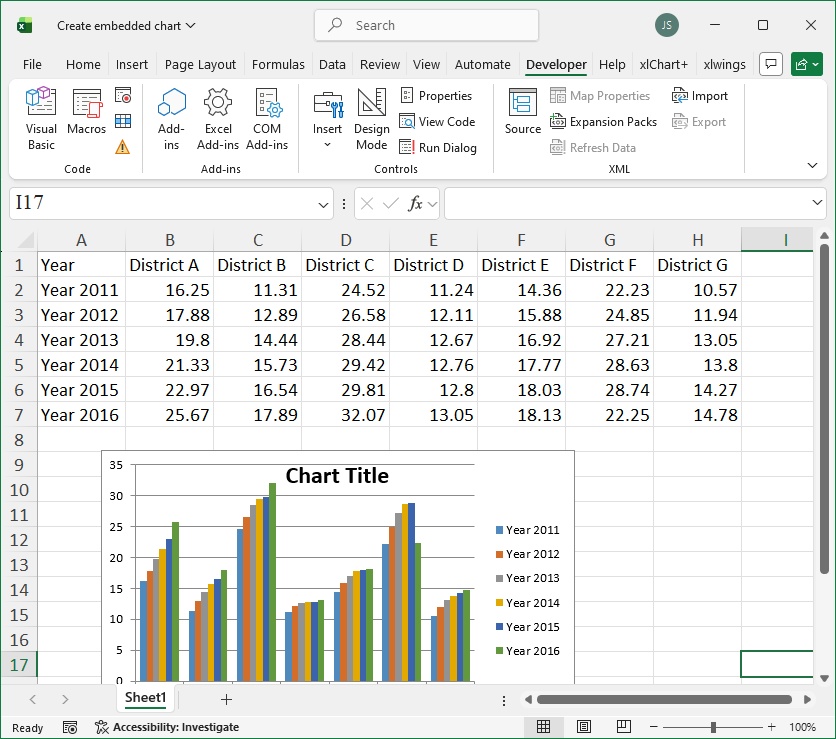This screenshot has width=836, height=739.
Task: Switch to Page Layout view
Action: [x=584, y=727]
